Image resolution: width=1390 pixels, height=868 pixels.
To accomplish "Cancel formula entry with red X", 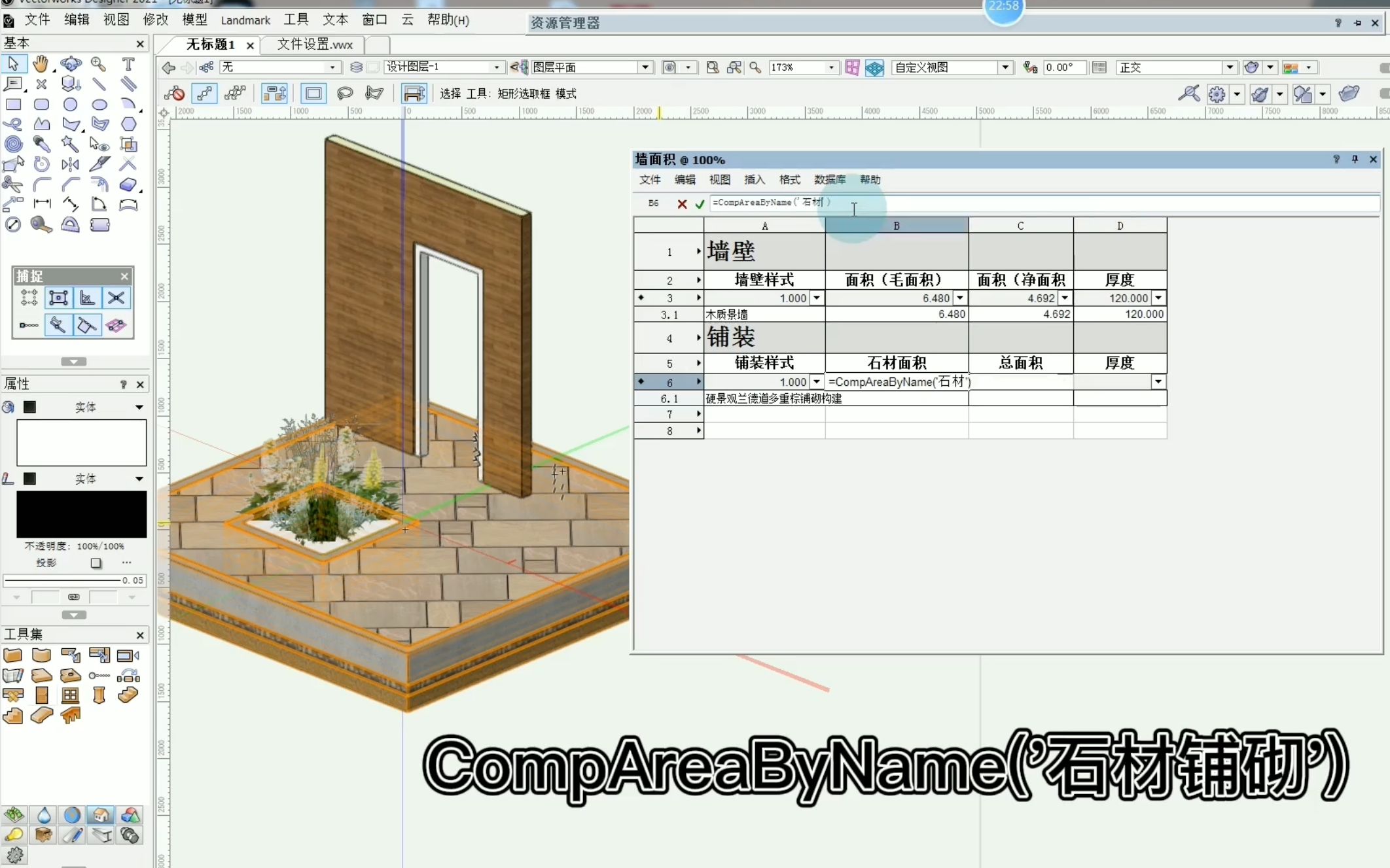I will pyautogui.click(x=682, y=204).
